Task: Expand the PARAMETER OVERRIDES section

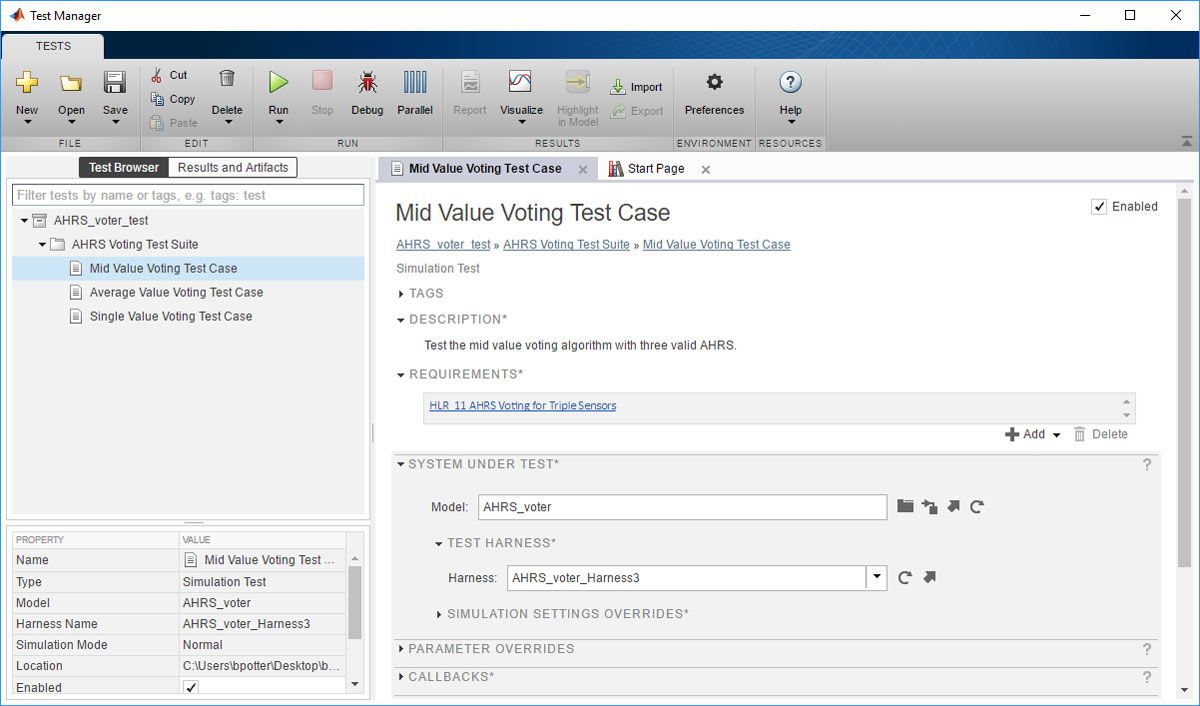Action: [404, 649]
